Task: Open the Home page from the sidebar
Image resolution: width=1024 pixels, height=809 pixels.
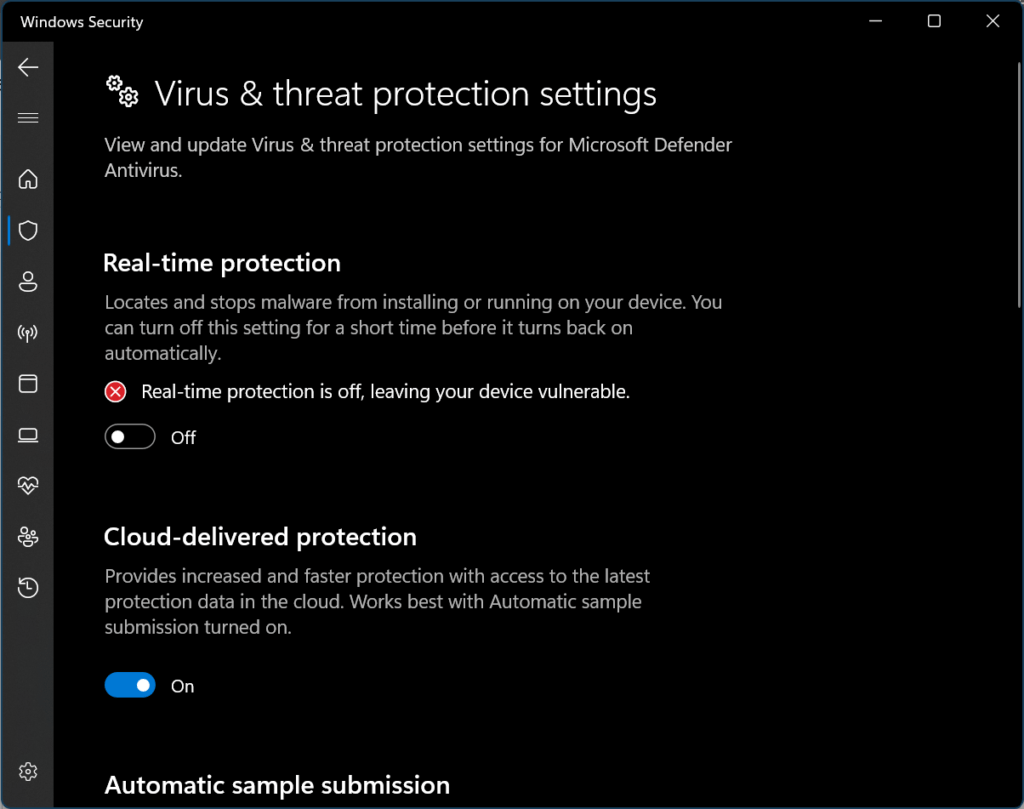Action: click(x=27, y=179)
